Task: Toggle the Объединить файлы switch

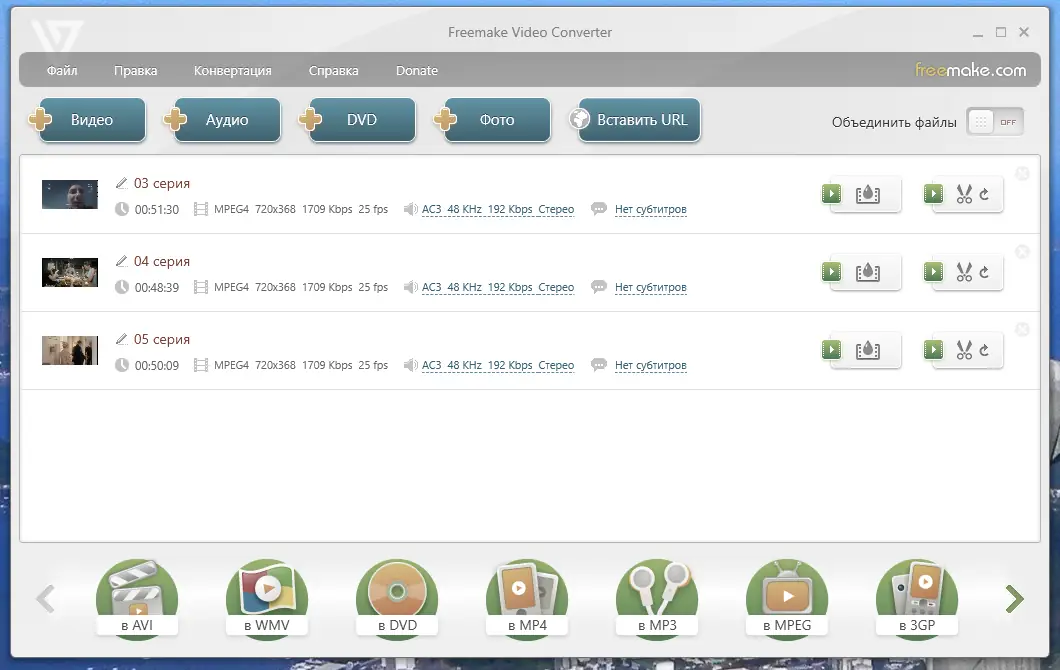Action: 995,122
